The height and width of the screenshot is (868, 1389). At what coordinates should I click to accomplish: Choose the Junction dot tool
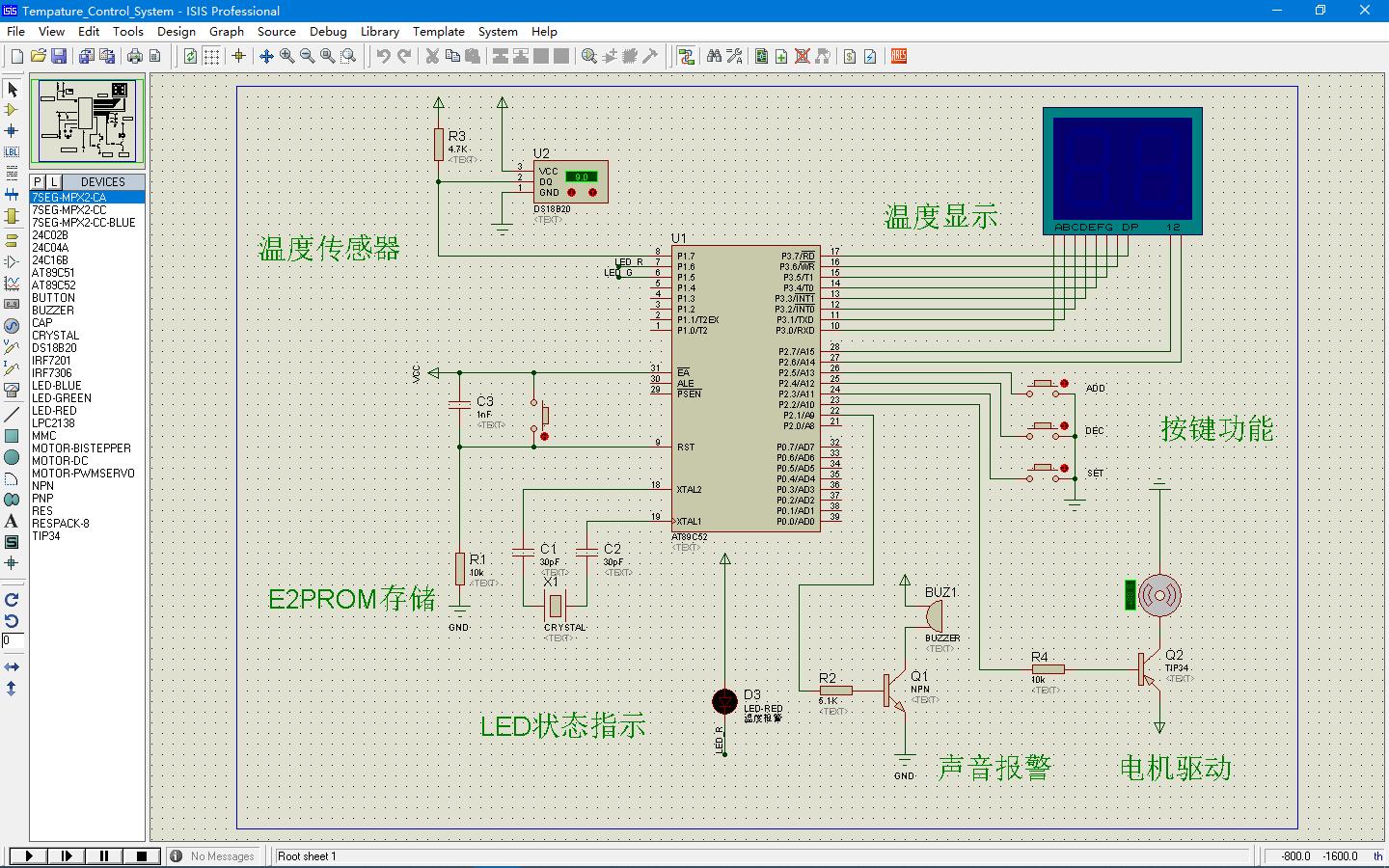point(12,130)
